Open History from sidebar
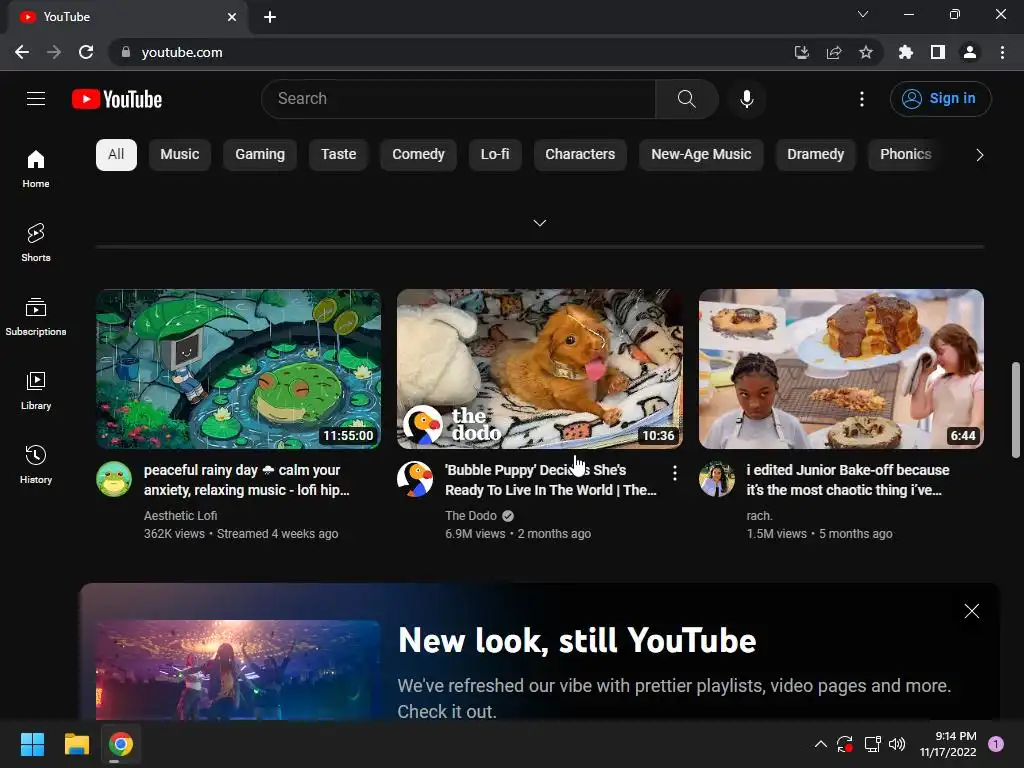 pyautogui.click(x=36, y=464)
